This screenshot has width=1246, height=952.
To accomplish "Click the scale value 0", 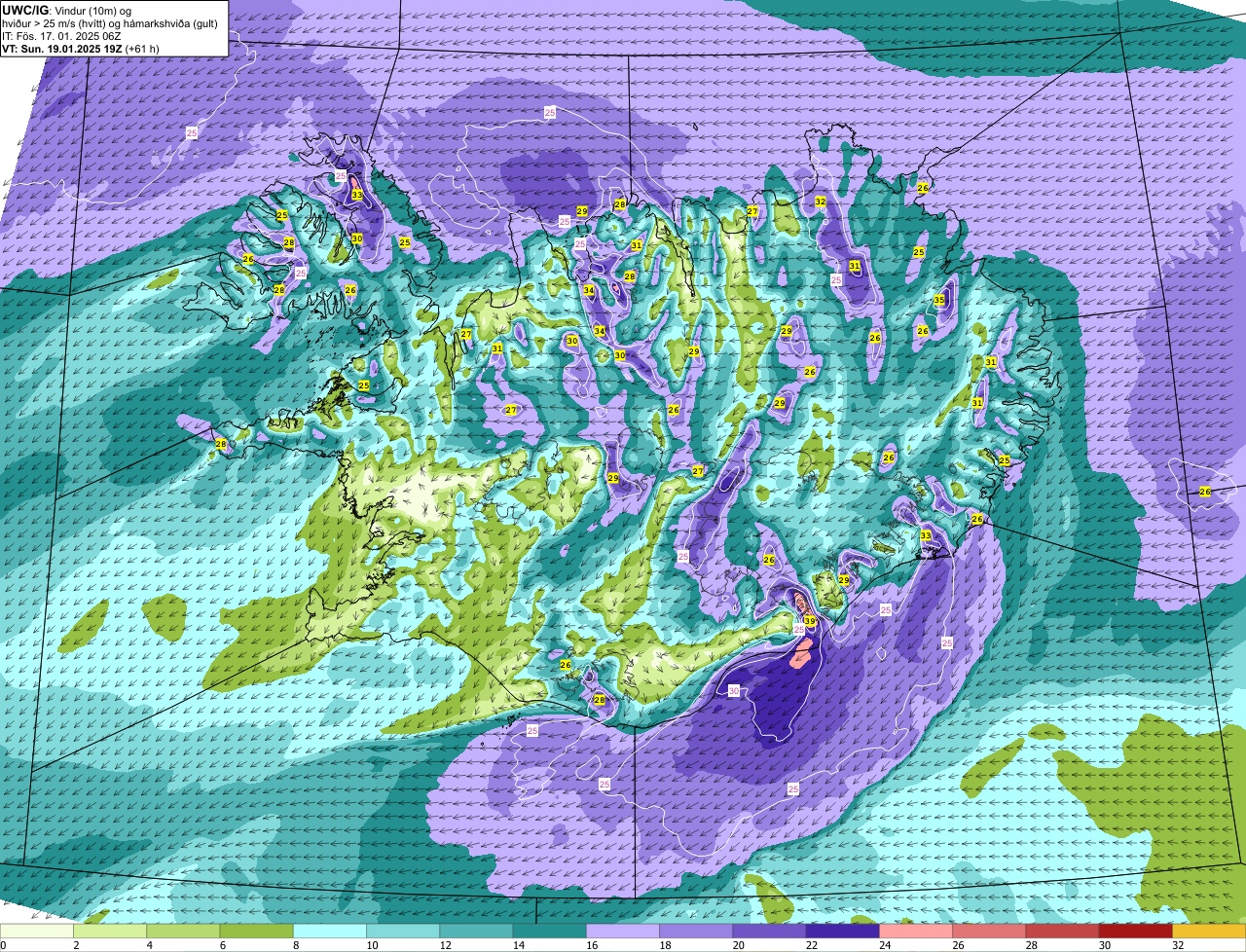I will tap(3, 945).
